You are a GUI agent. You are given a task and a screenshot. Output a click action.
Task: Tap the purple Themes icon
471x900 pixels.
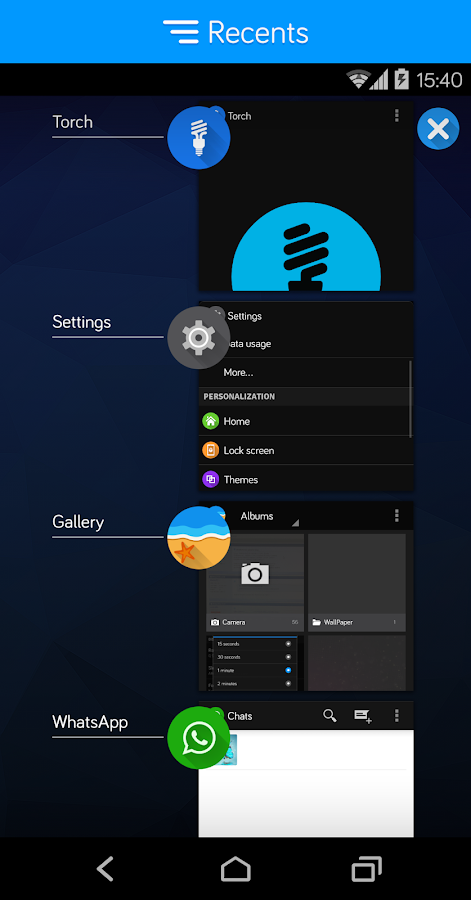(x=211, y=479)
